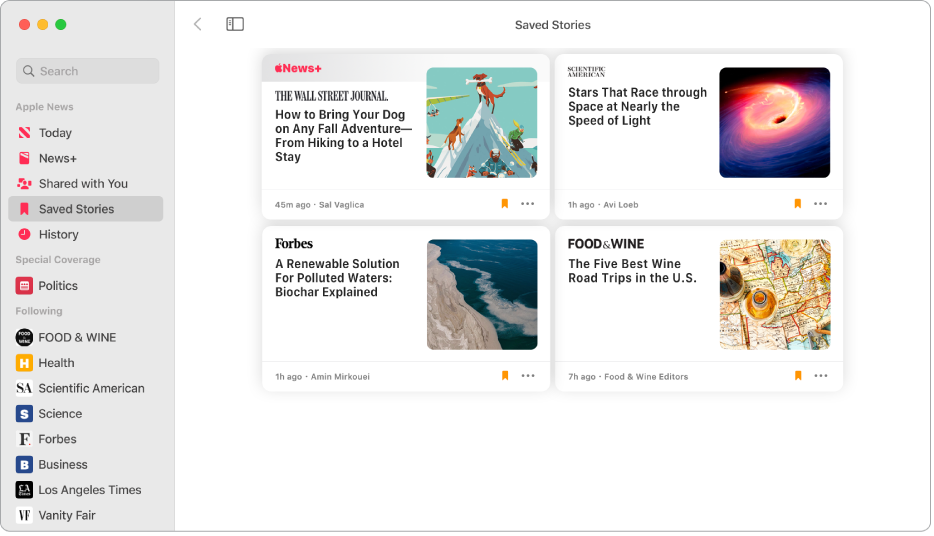The height and width of the screenshot is (536, 934).
Task: Open the FOOD & WINE channel
Action: tap(86, 338)
